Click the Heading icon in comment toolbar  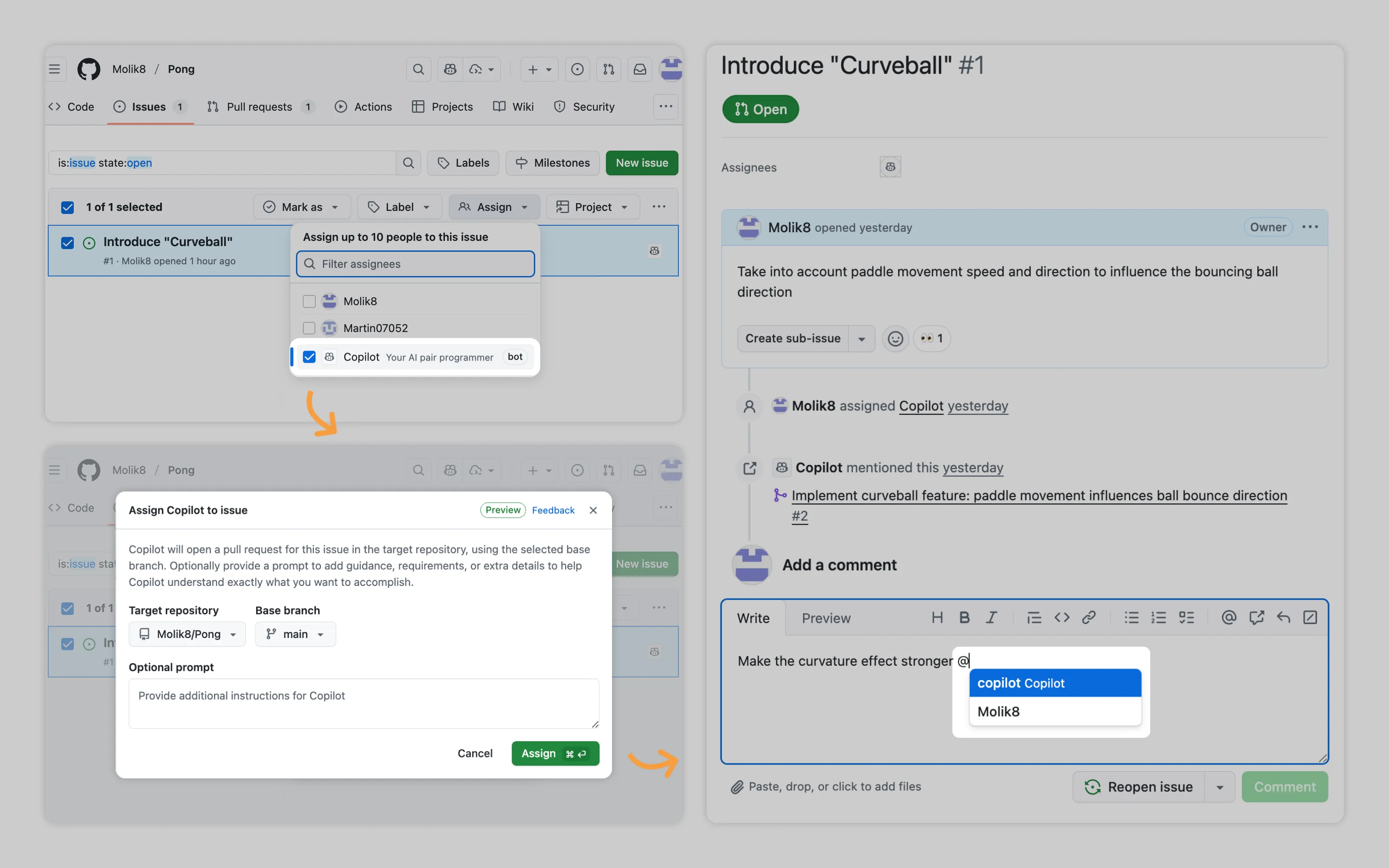[937, 618]
